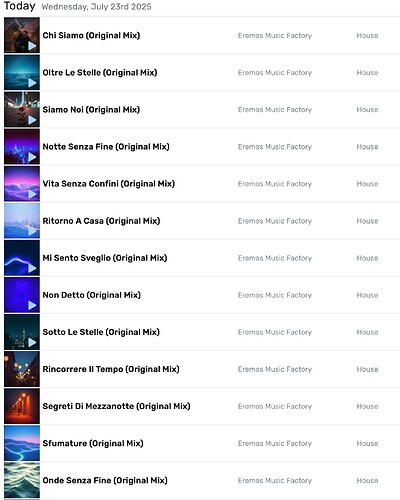Screen dimensions: 400x500
Task: Play Non Detto track preview
Action: coord(32,305)
